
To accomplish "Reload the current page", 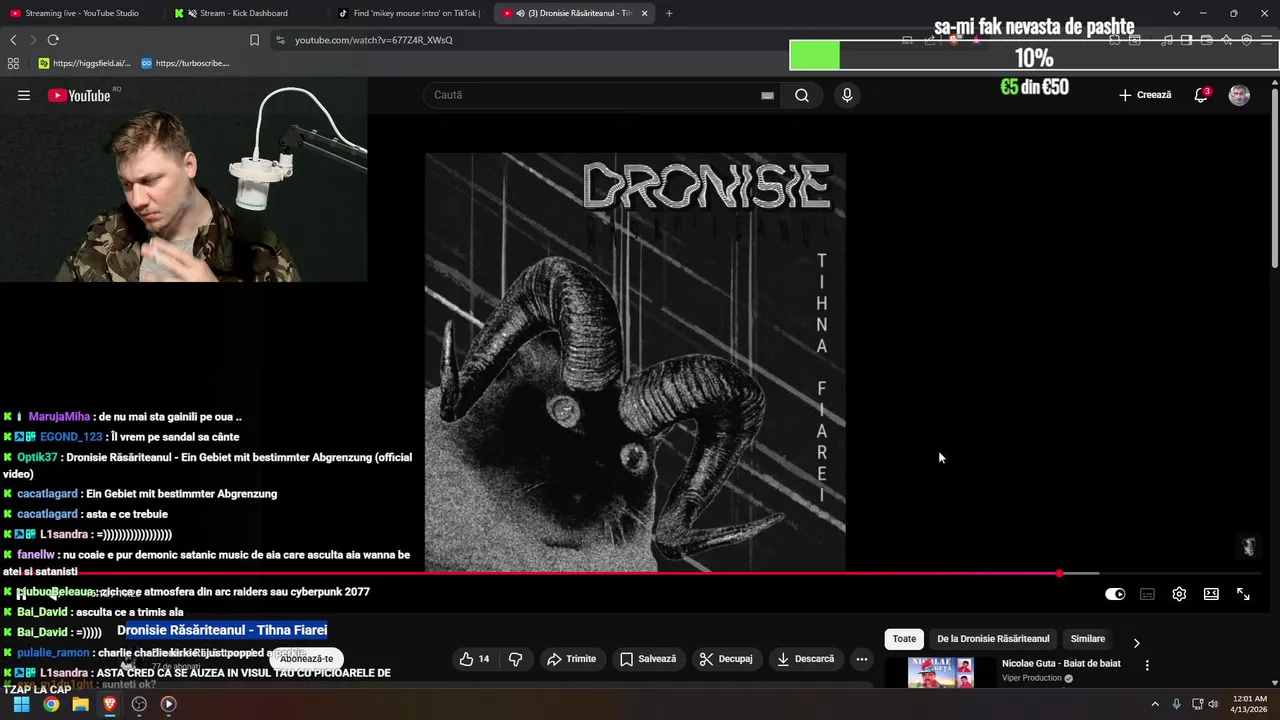I will pos(53,40).
